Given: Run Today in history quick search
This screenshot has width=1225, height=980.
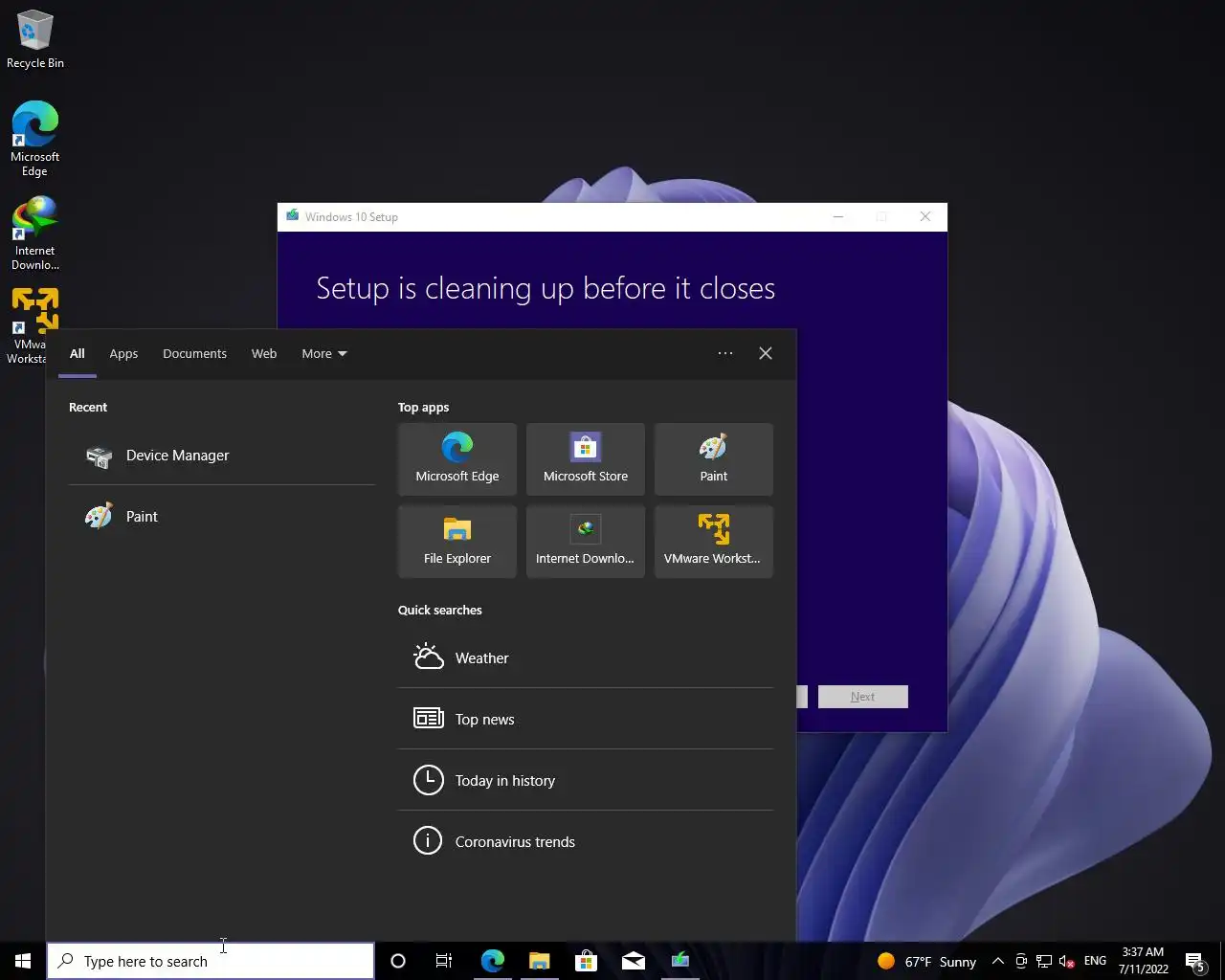Looking at the screenshot, I should [x=586, y=781].
